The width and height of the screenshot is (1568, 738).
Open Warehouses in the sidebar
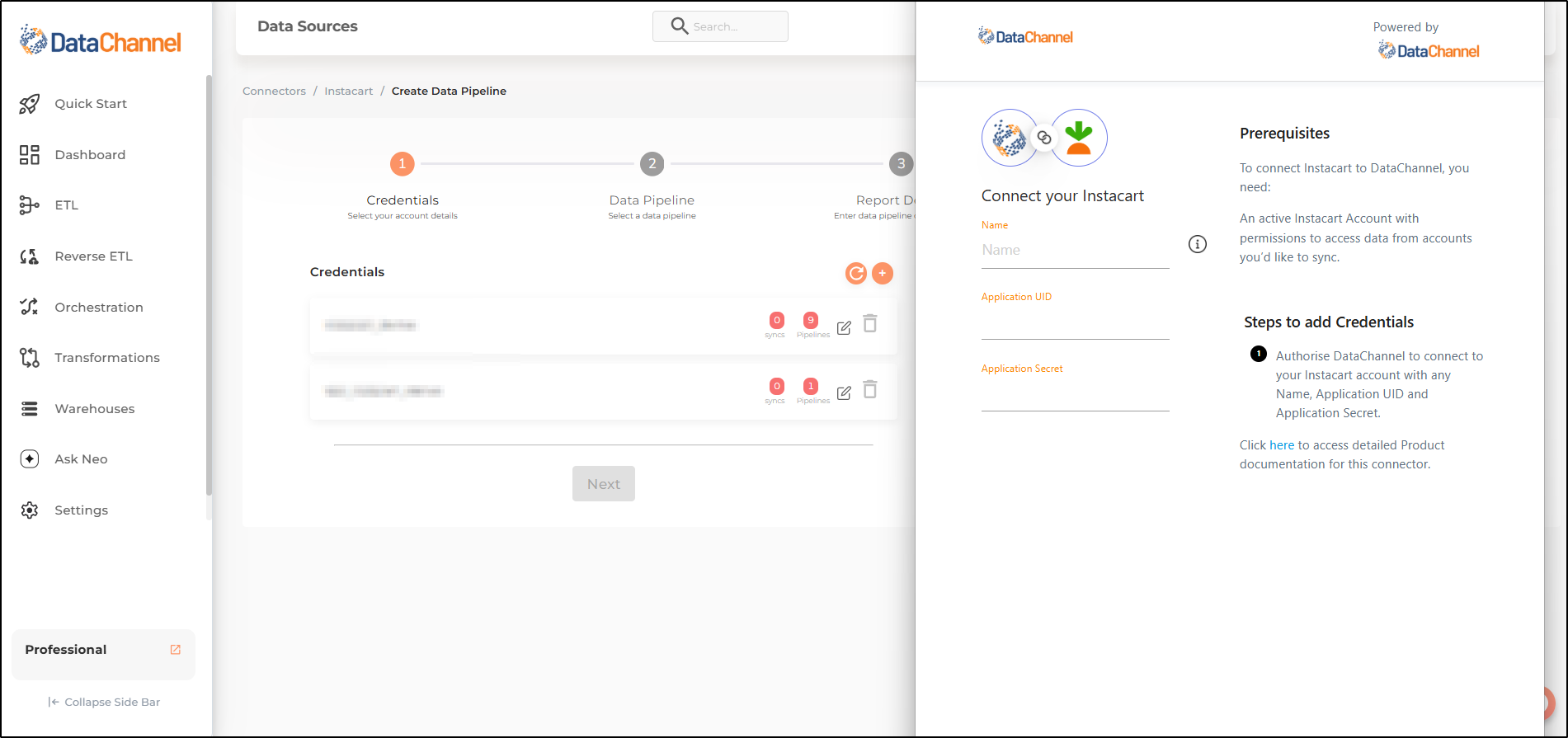[x=94, y=409]
